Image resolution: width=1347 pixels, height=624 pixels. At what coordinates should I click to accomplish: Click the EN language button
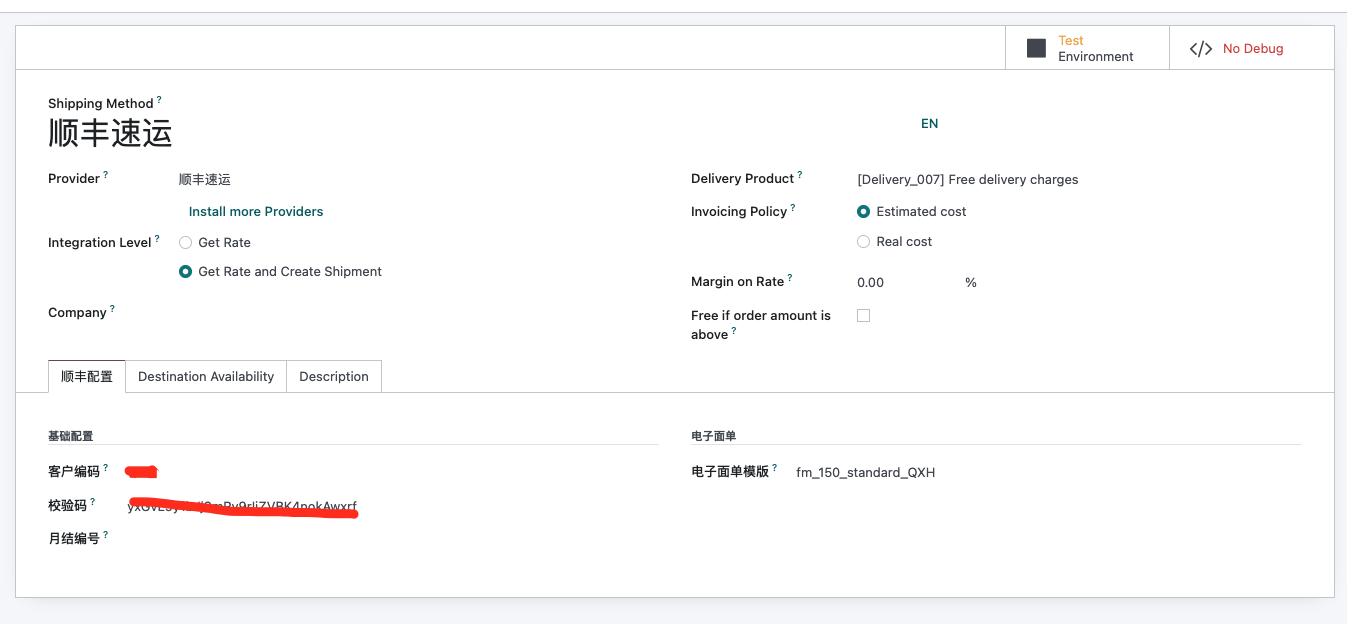point(930,124)
